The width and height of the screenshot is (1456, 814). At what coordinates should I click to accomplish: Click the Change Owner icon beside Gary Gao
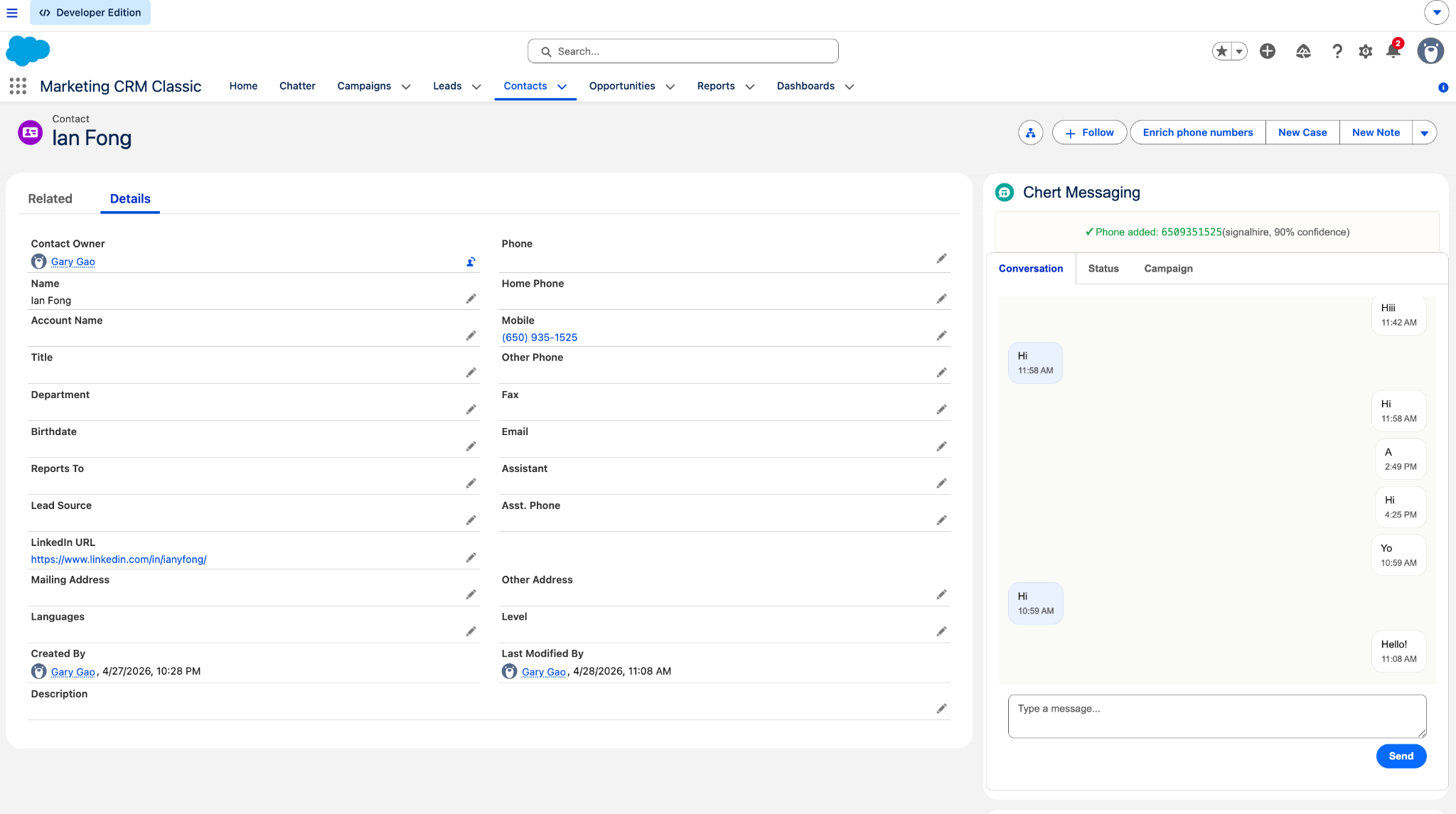coord(471,262)
